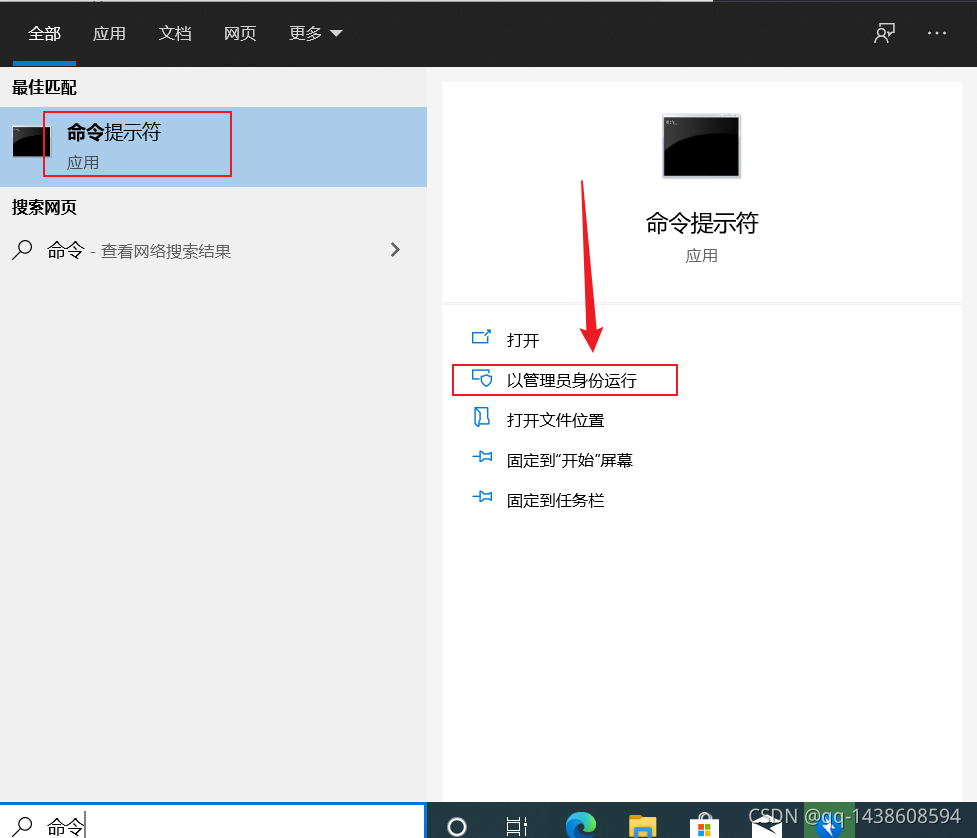
Task: Expand the 更多 dropdown
Action: click(315, 34)
